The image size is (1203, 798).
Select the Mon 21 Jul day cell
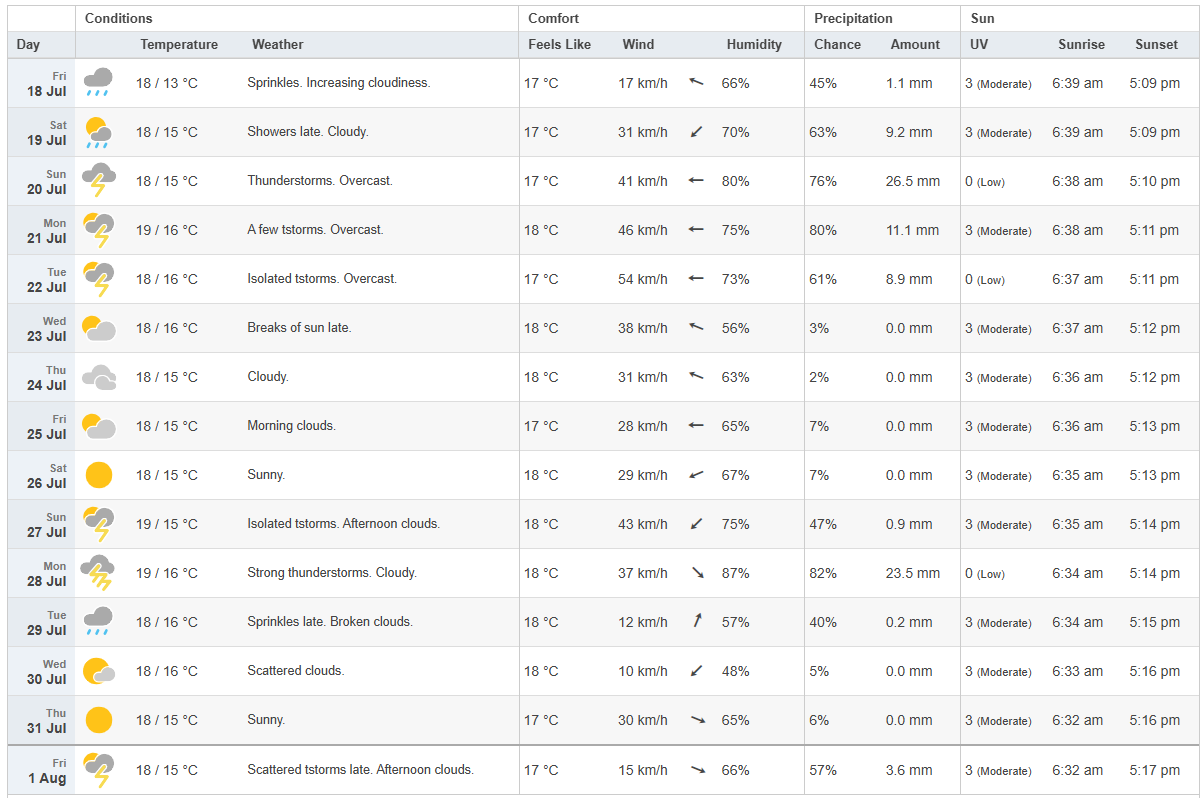point(41,230)
